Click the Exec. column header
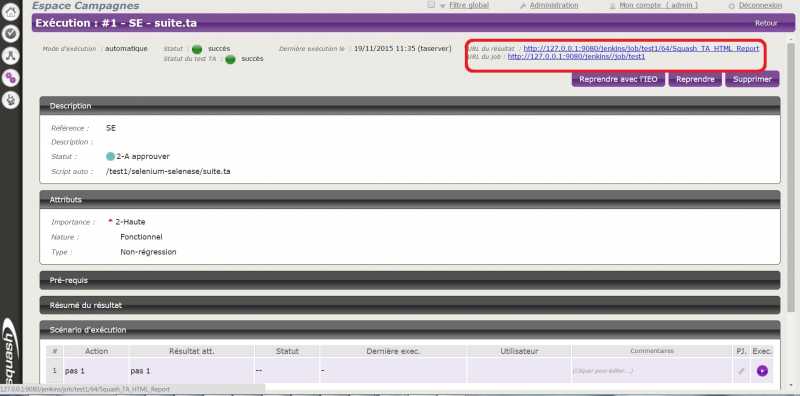 pyautogui.click(x=762, y=351)
